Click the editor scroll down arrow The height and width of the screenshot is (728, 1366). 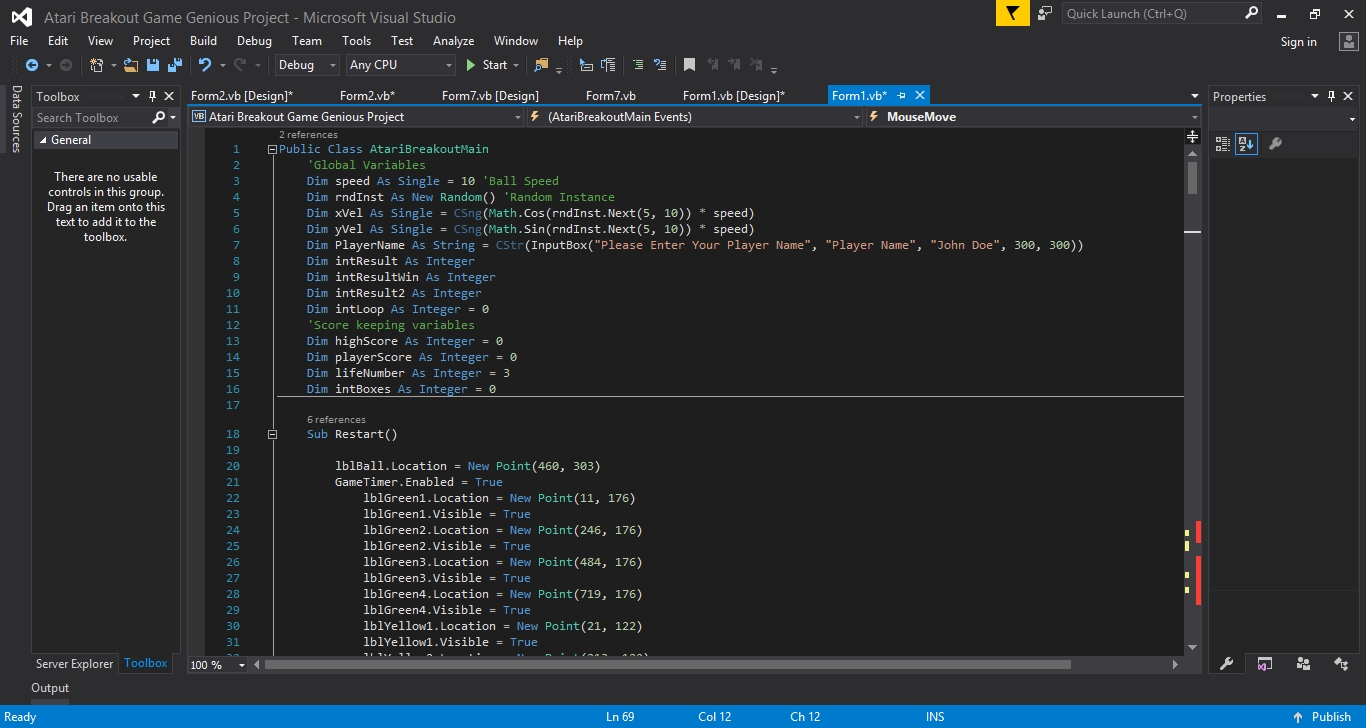coord(1192,647)
